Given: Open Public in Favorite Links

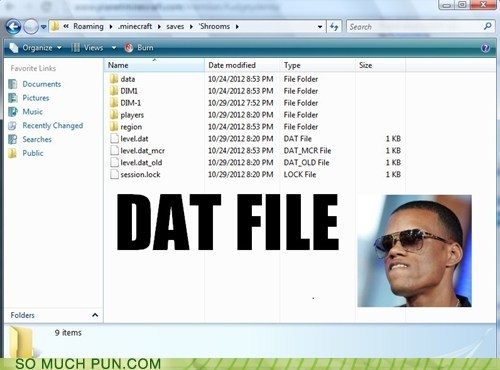Looking at the screenshot, I should (x=33, y=153).
